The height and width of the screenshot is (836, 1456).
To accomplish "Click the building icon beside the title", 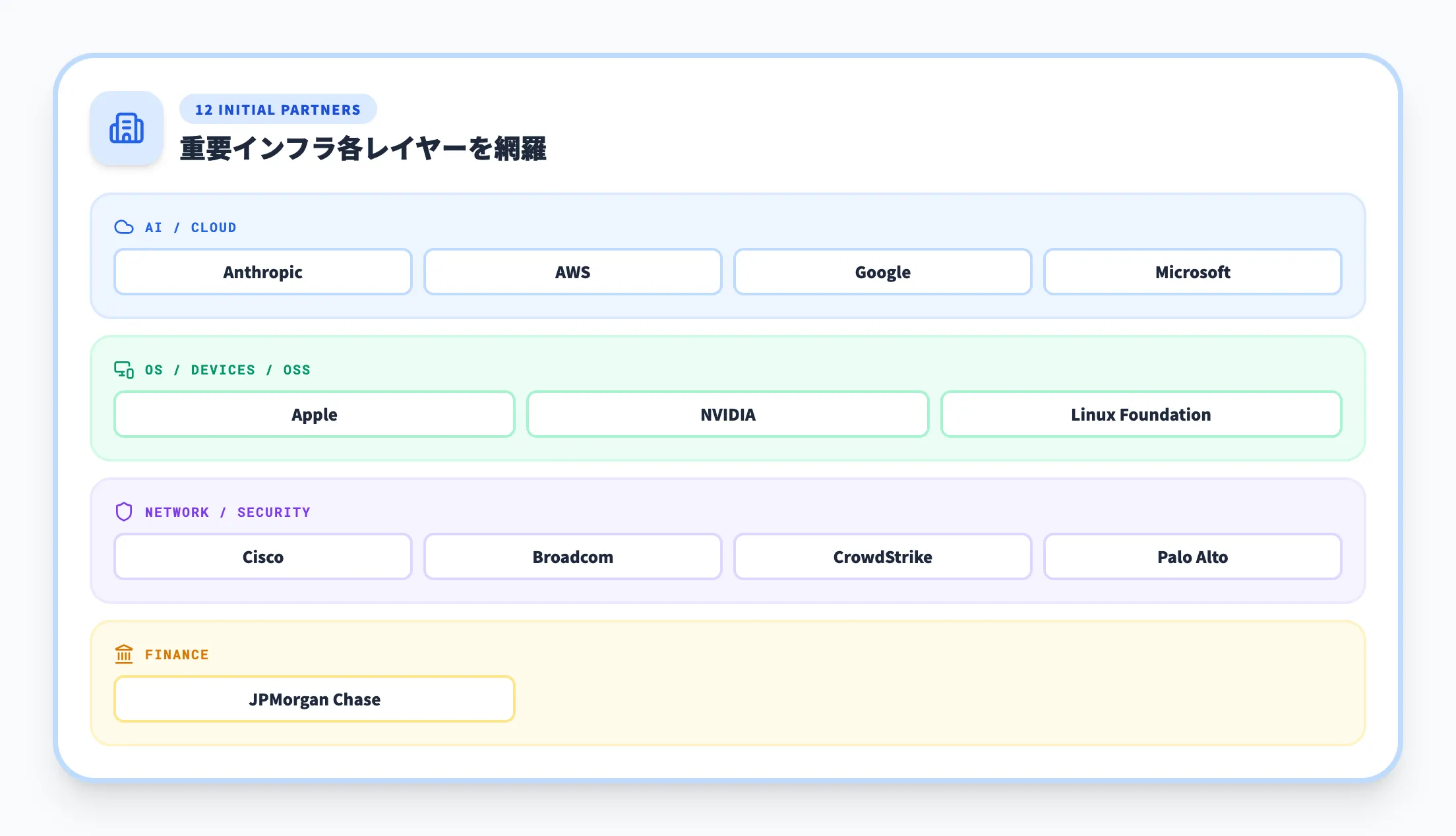I will (x=127, y=128).
